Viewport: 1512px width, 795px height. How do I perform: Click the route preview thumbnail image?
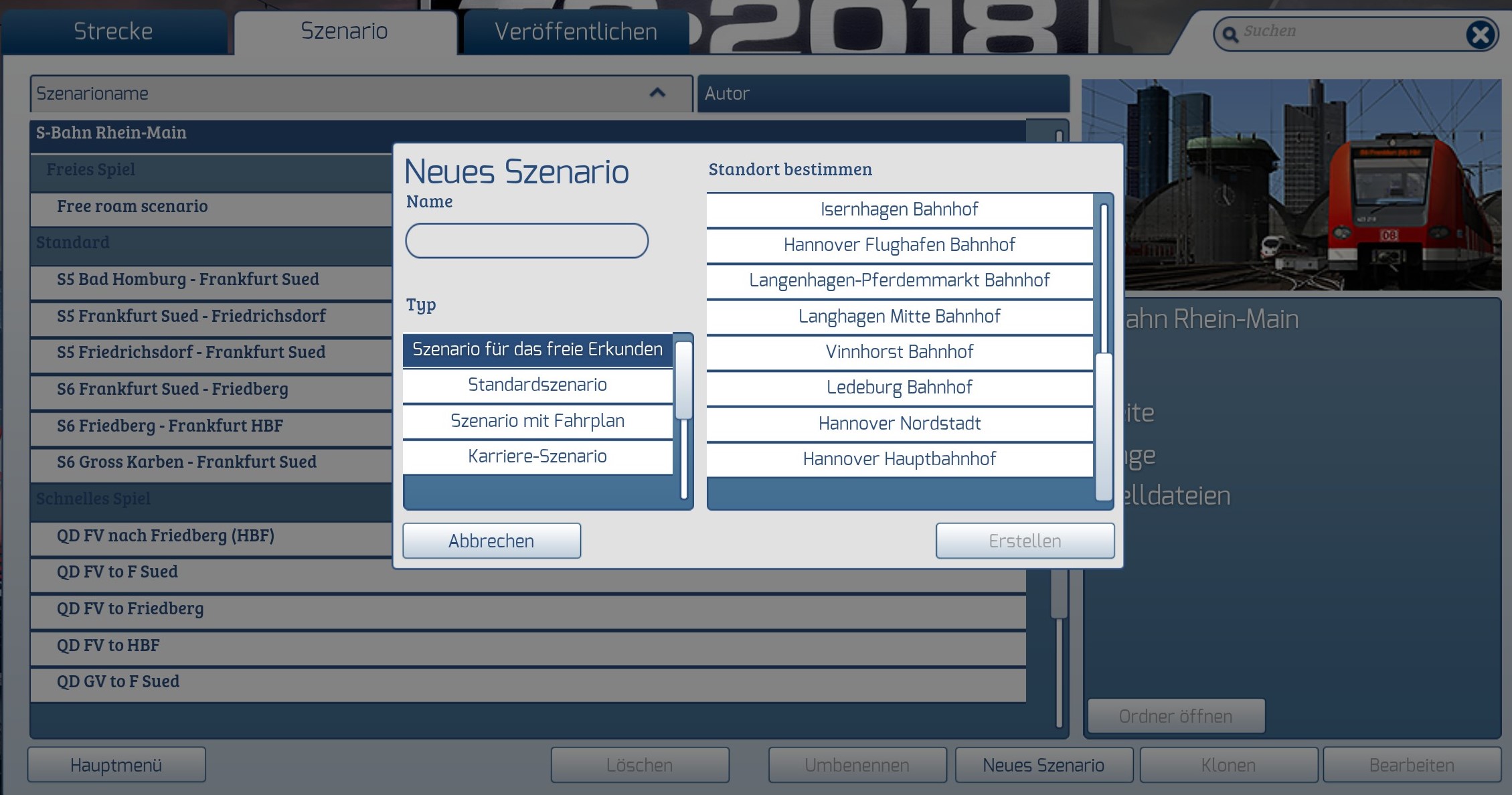[x=1312, y=184]
